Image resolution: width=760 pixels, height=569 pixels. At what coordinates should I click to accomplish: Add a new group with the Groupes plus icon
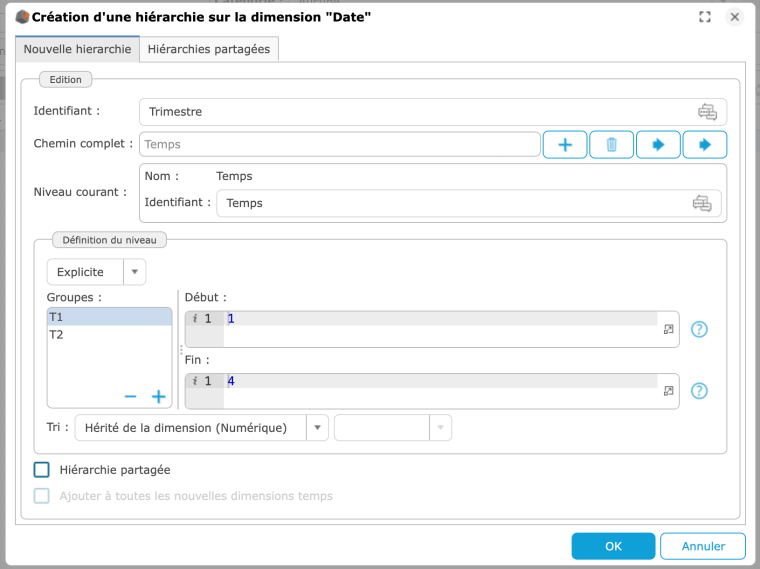click(158, 397)
